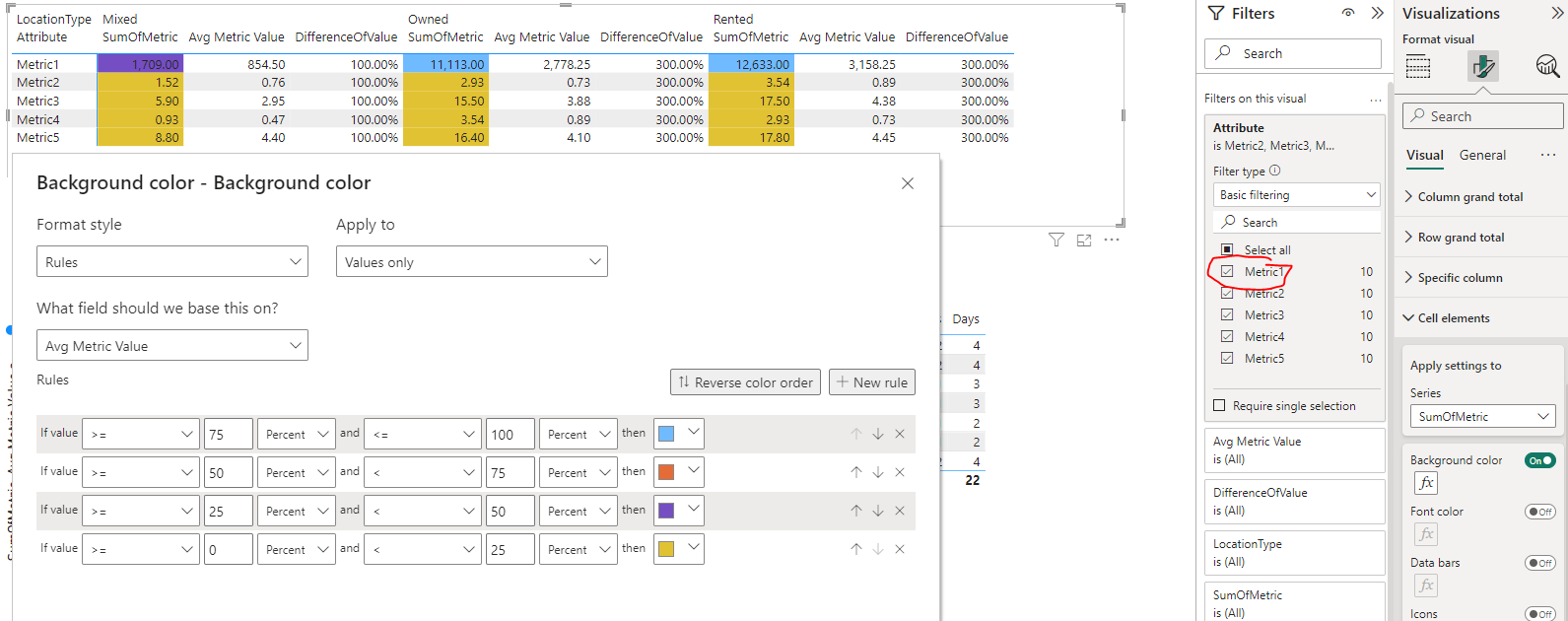Viewport: 1568px width, 621px height.
Task: Open the Format style Rules dropdown
Action: pos(172,261)
